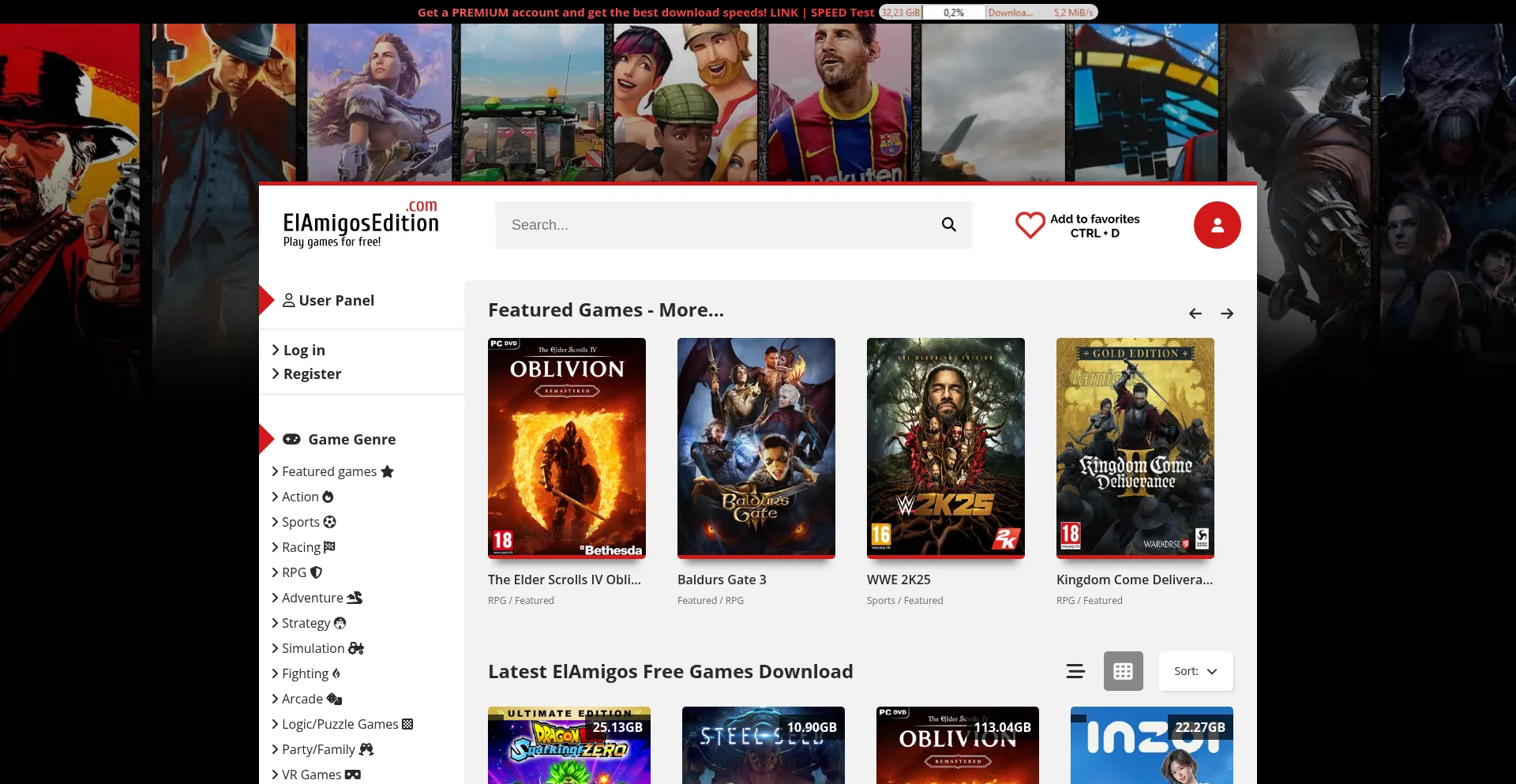Open Fighting genre category
This screenshot has height=784, width=1516.
[x=305, y=673]
